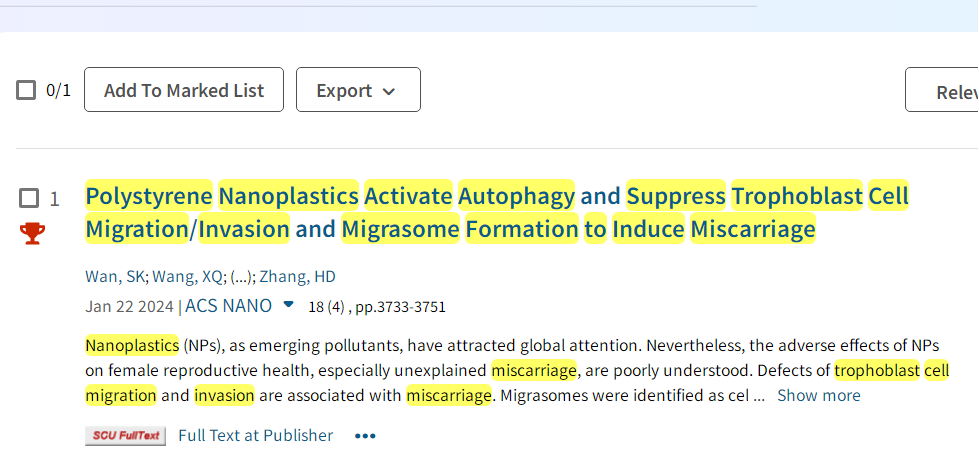Image resolution: width=979 pixels, height=473 pixels.
Task: Click the 0/1 selected records counter
Action: click(59, 90)
